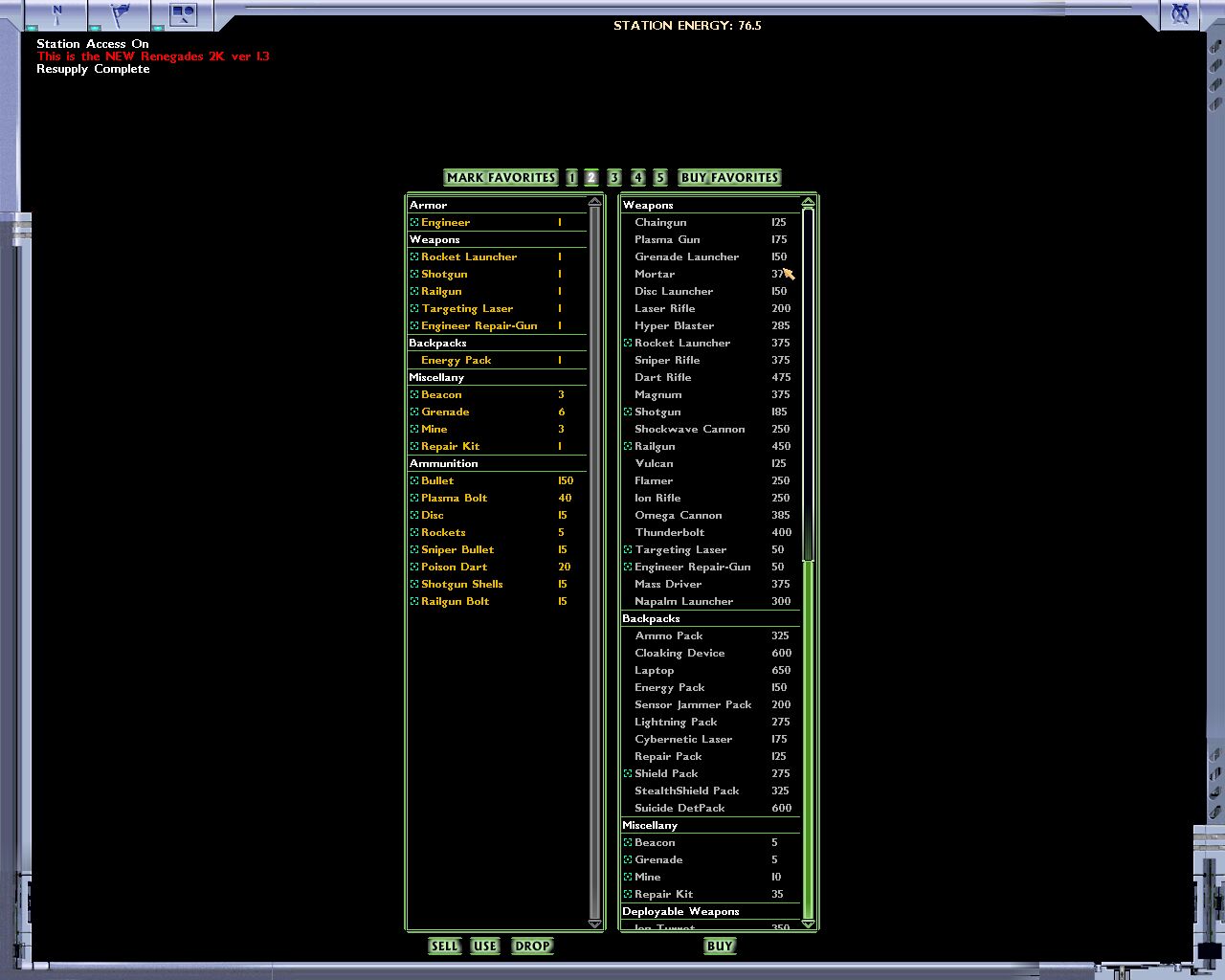Click marker icon next to Bullet ammunition
Screen dimensions: 1225x980
click(414, 480)
